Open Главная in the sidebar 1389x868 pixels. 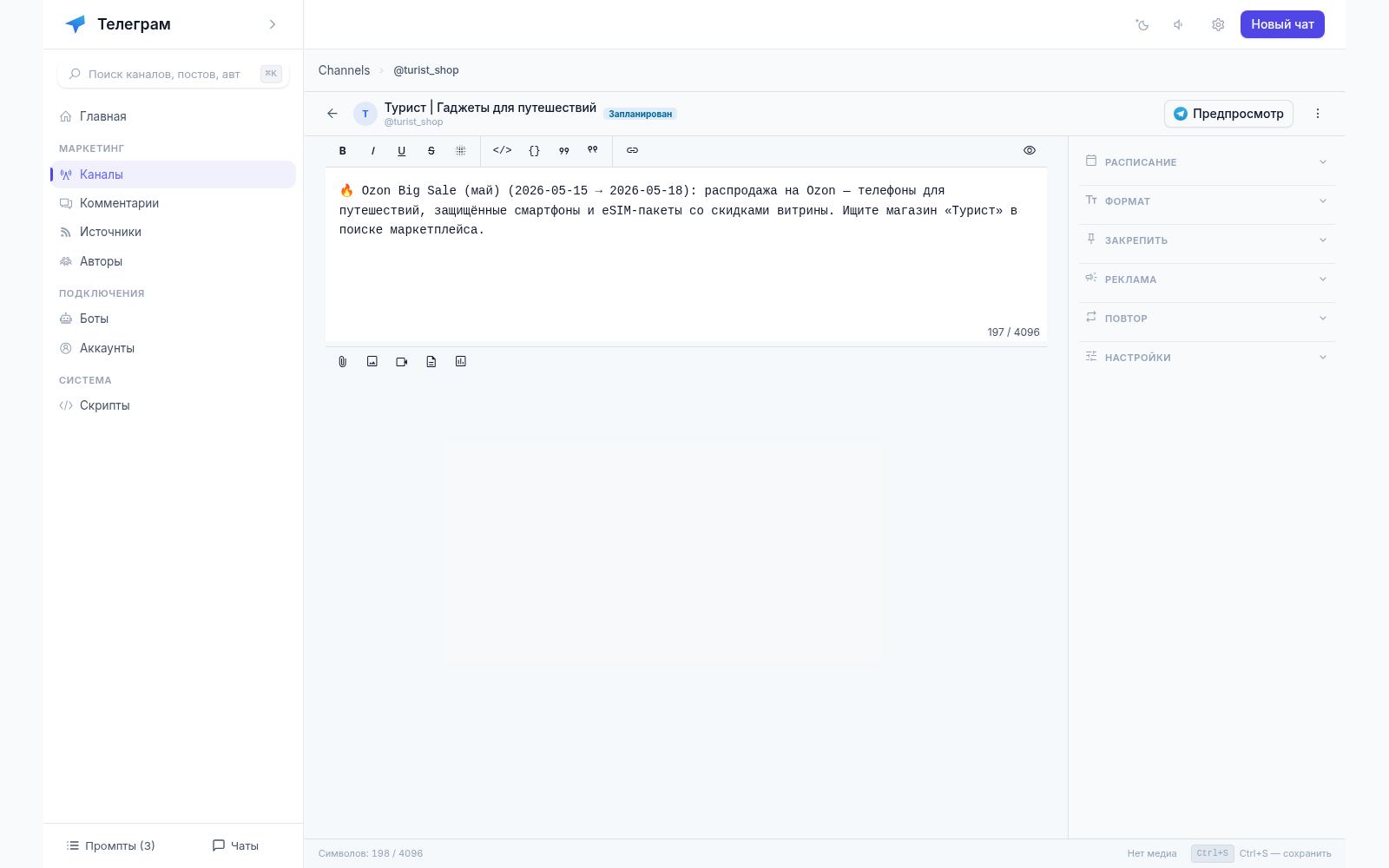pos(173,116)
